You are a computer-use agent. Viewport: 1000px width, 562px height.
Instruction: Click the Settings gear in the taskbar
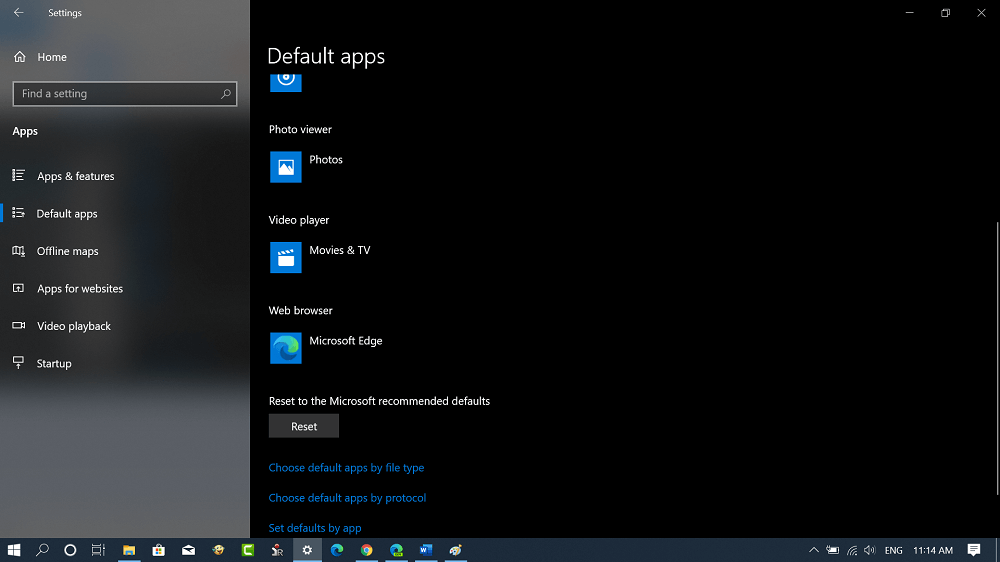tap(307, 550)
